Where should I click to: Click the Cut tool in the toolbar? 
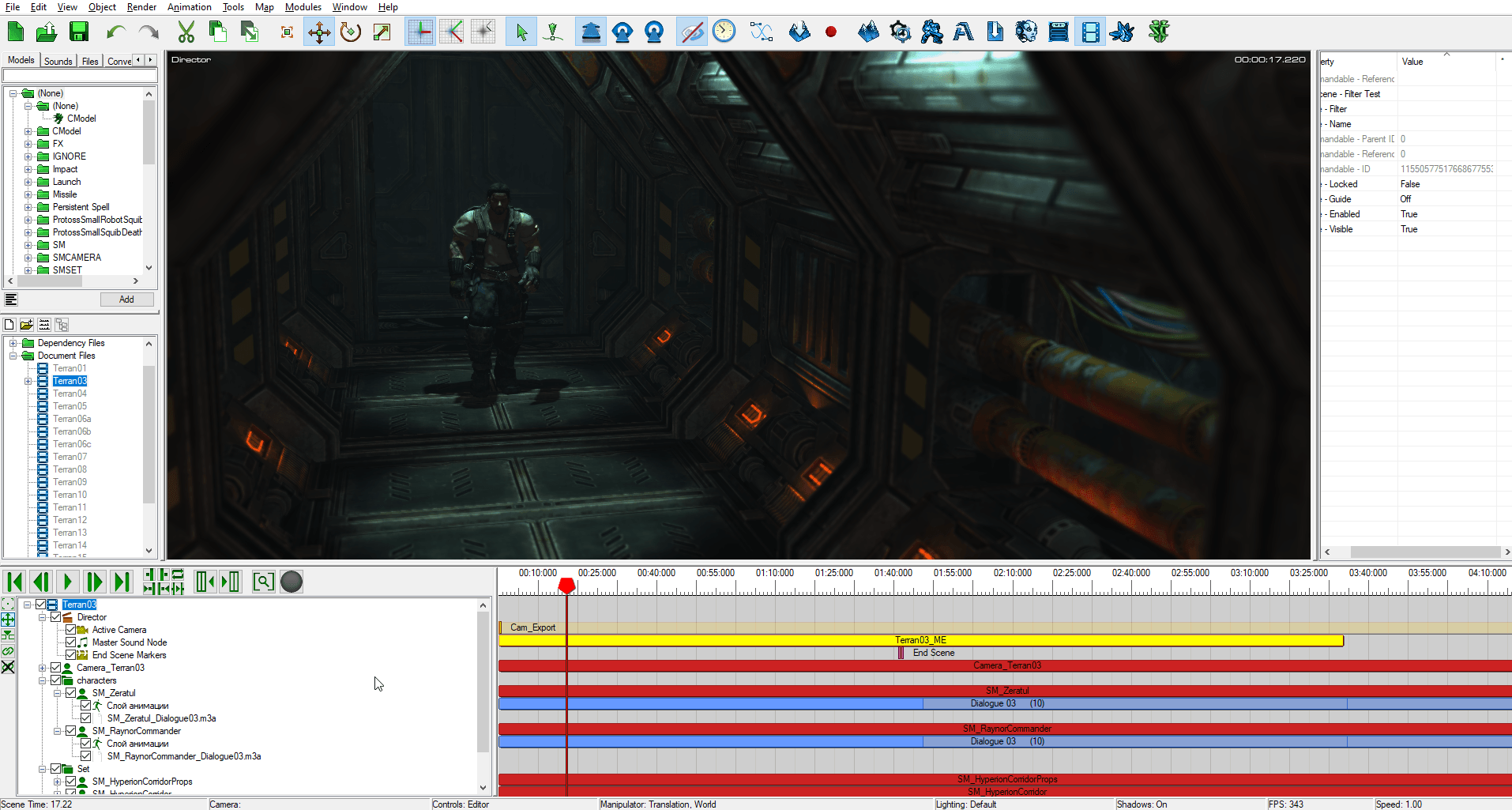click(x=186, y=32)
